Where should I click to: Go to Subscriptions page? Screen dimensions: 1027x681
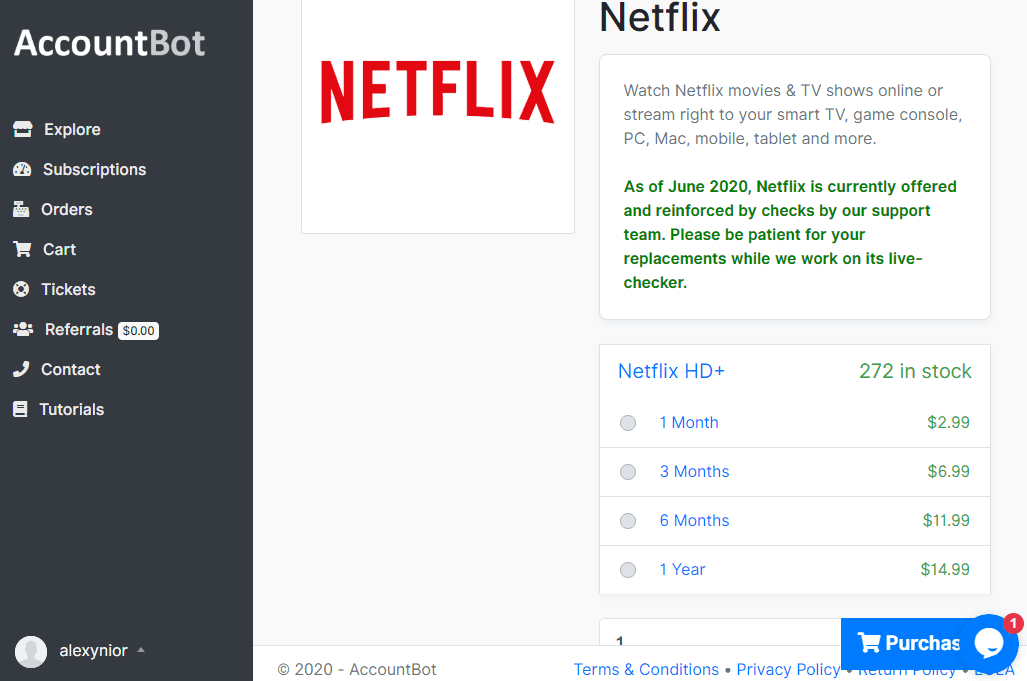point(94,170)
